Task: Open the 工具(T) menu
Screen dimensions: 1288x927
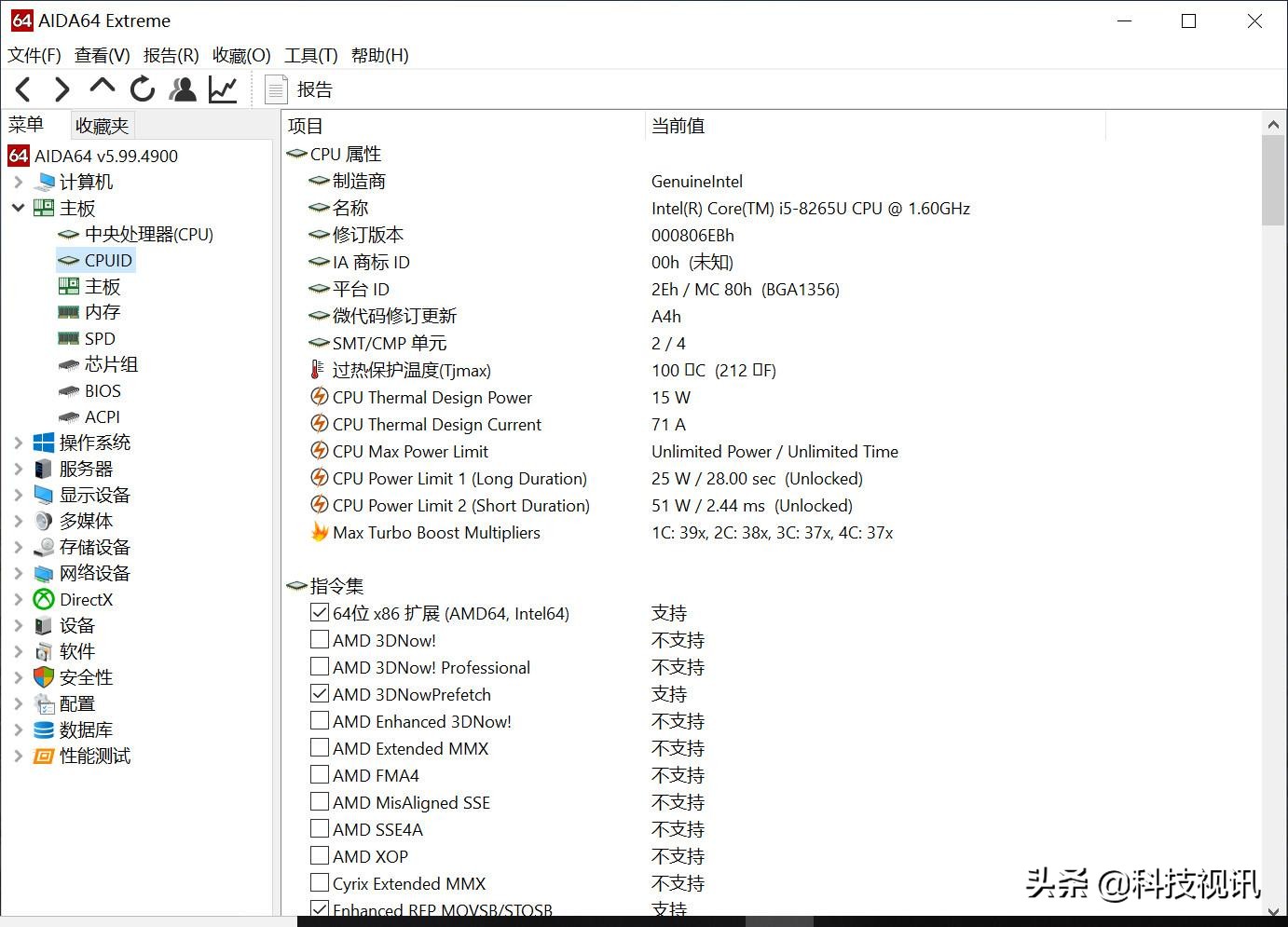Action: [311, 55]
